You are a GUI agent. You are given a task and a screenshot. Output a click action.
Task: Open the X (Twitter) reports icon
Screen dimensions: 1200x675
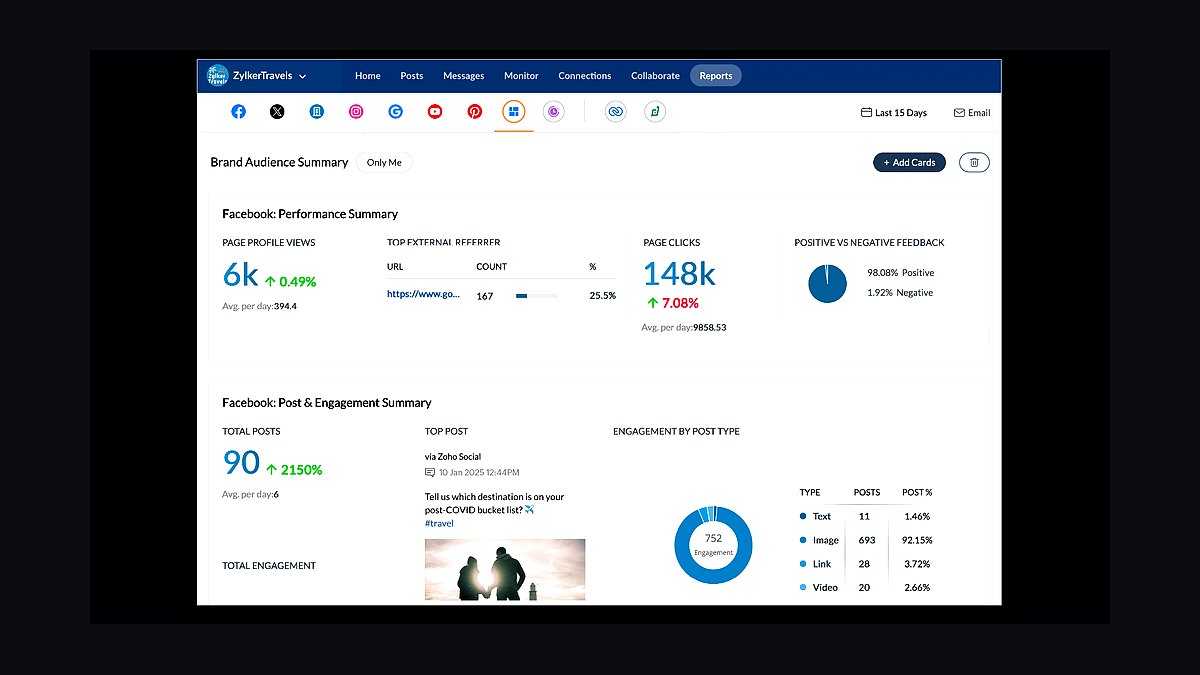pyautogui.click(x=277, y=112)
